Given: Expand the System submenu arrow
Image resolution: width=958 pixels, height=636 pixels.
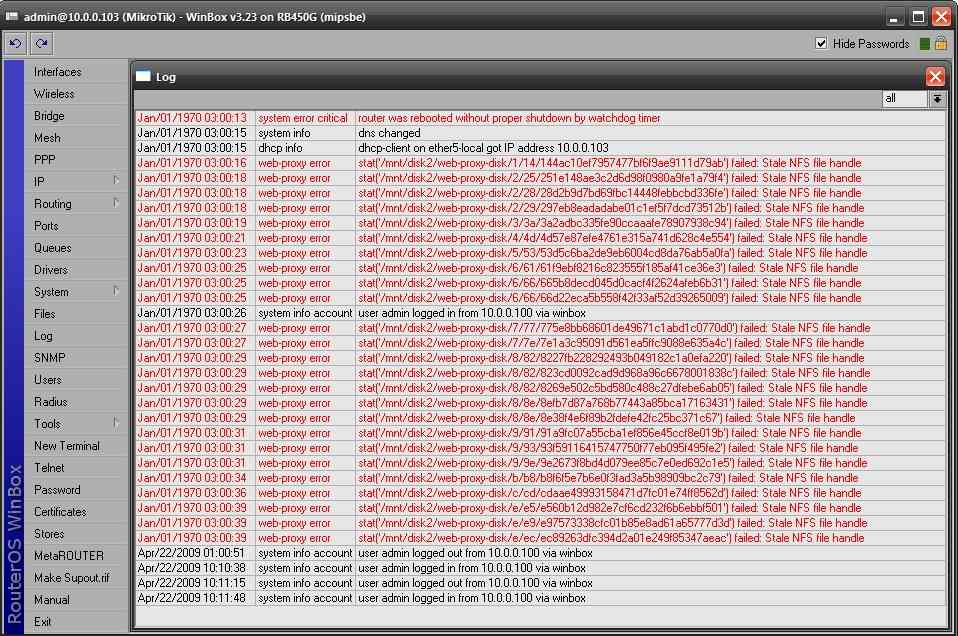Looking at the screenshot, I should [115, 290].
